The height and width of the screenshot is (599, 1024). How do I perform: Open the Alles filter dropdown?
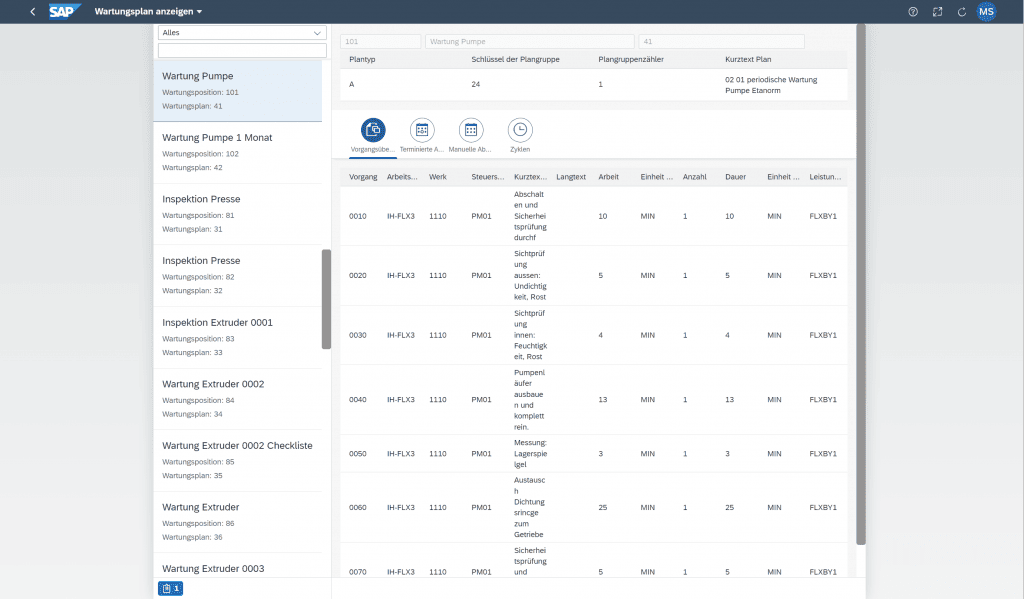tap(241, 32)
